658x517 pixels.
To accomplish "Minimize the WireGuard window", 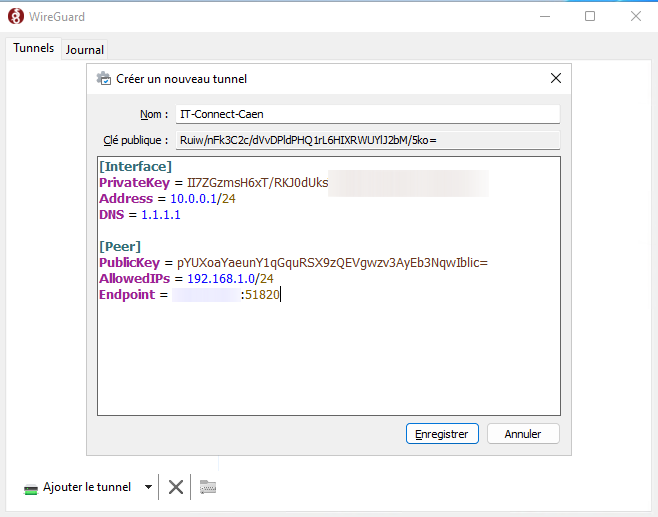I will 544,16.
